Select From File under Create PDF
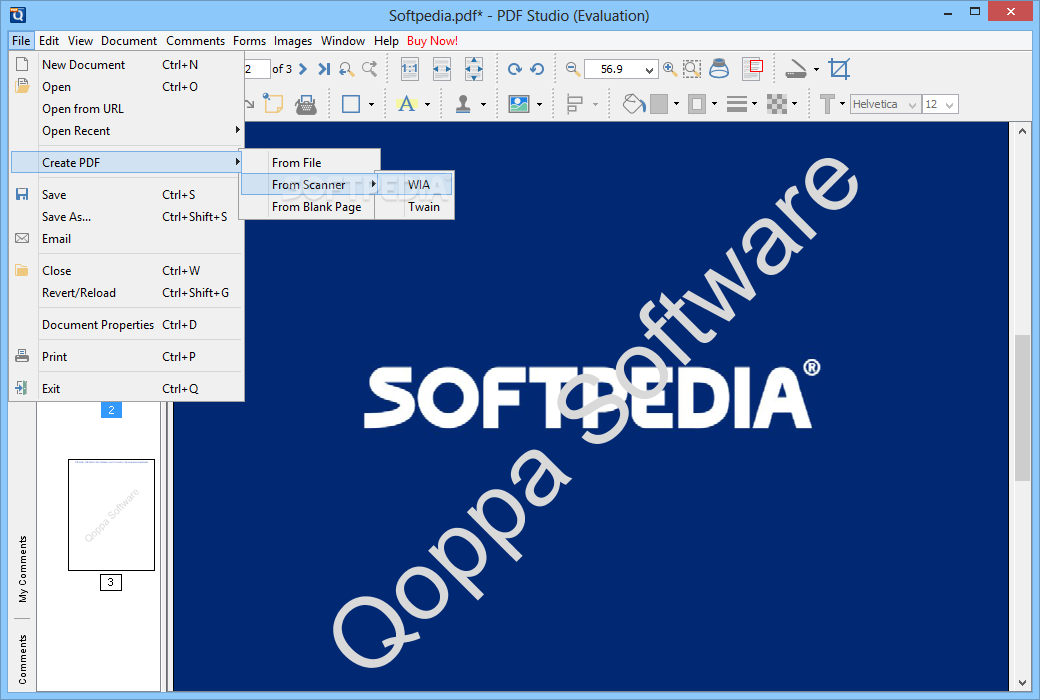This screenshot has height=700, width=1040. coord(310,163)
